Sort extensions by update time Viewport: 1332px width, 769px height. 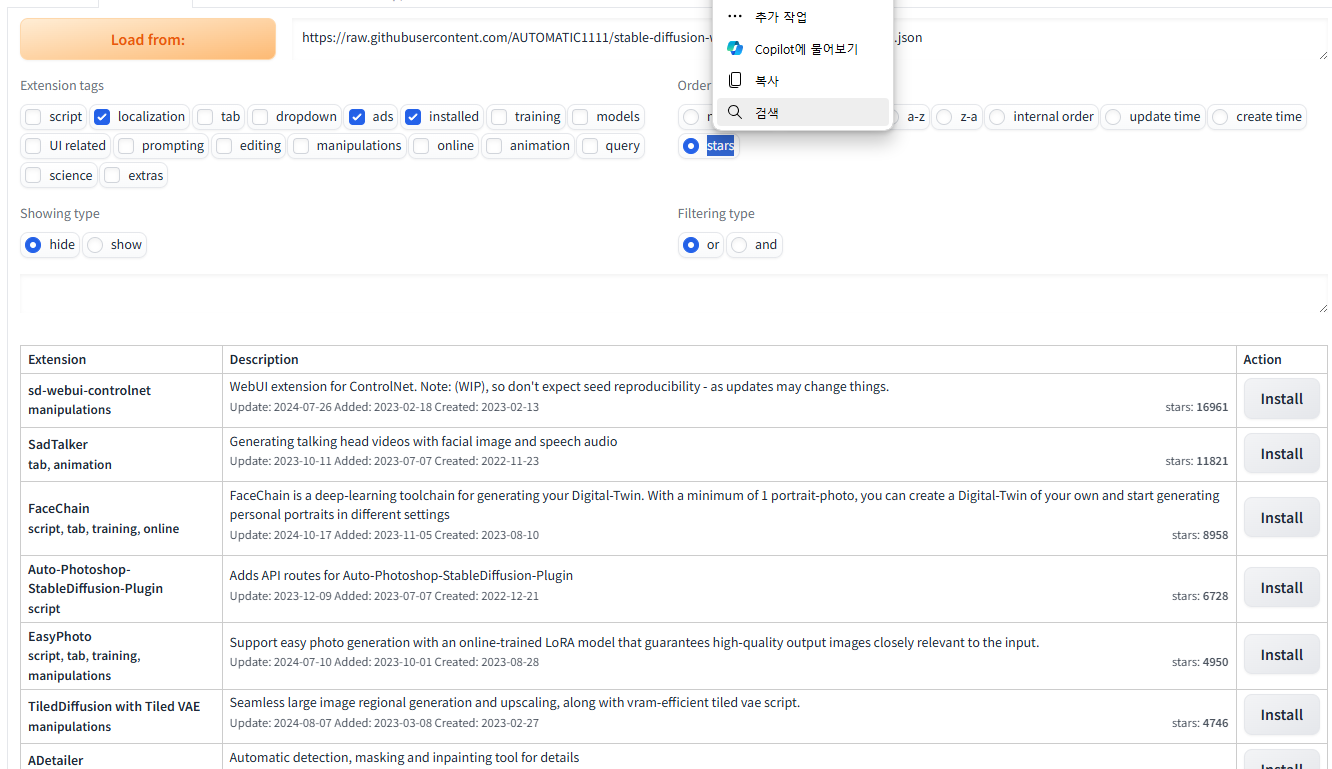click(1113, 117)
